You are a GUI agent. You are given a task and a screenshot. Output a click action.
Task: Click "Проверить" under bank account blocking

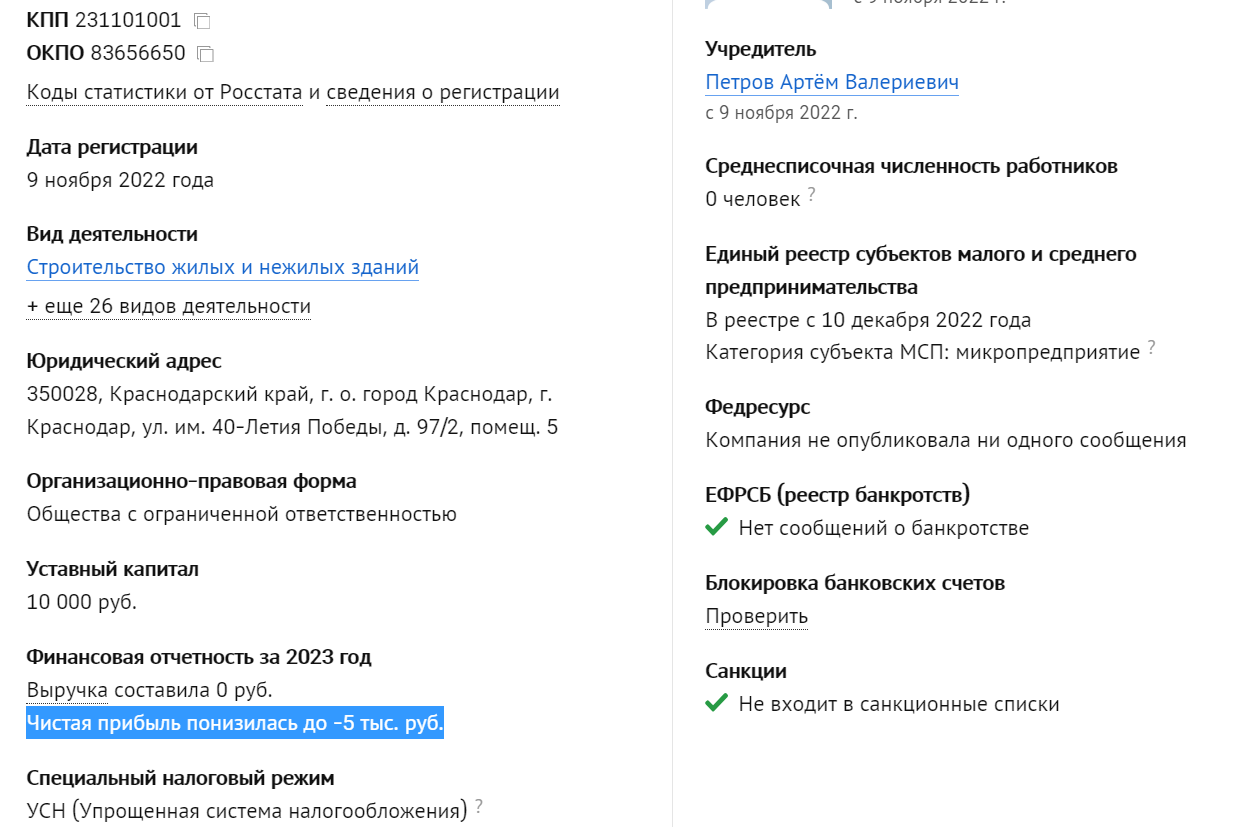(756, 616)
